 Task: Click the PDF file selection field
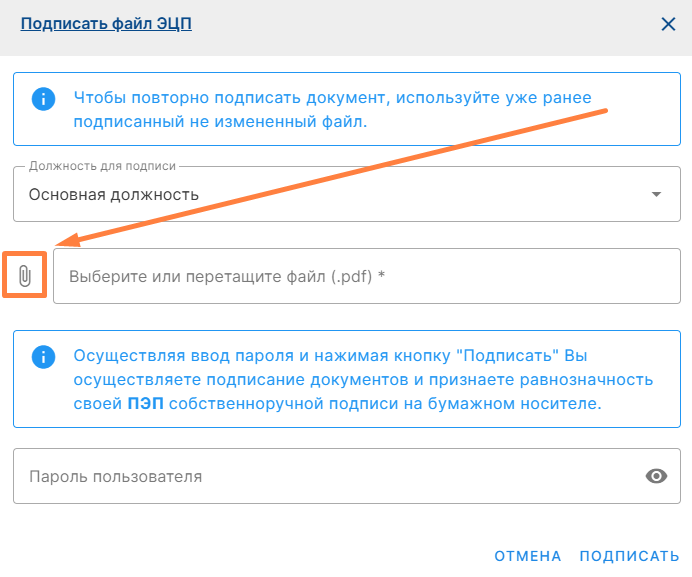[x=360, y=276]
